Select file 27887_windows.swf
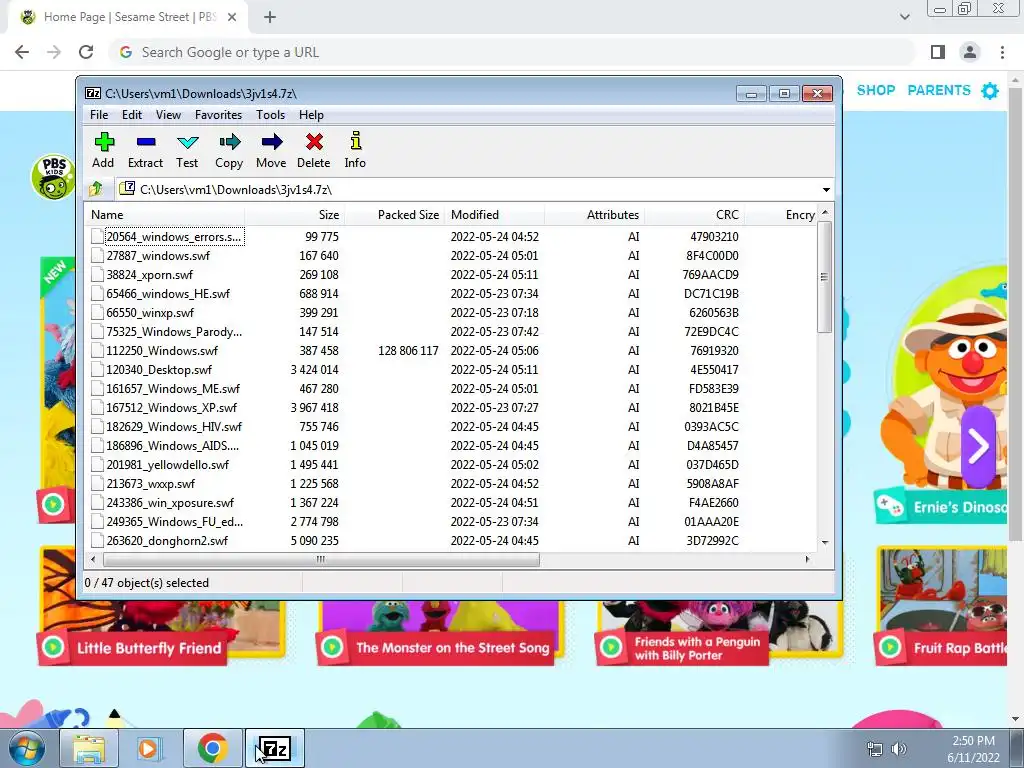The height and width of the screenshot is (768, 1024). [158, 255]
